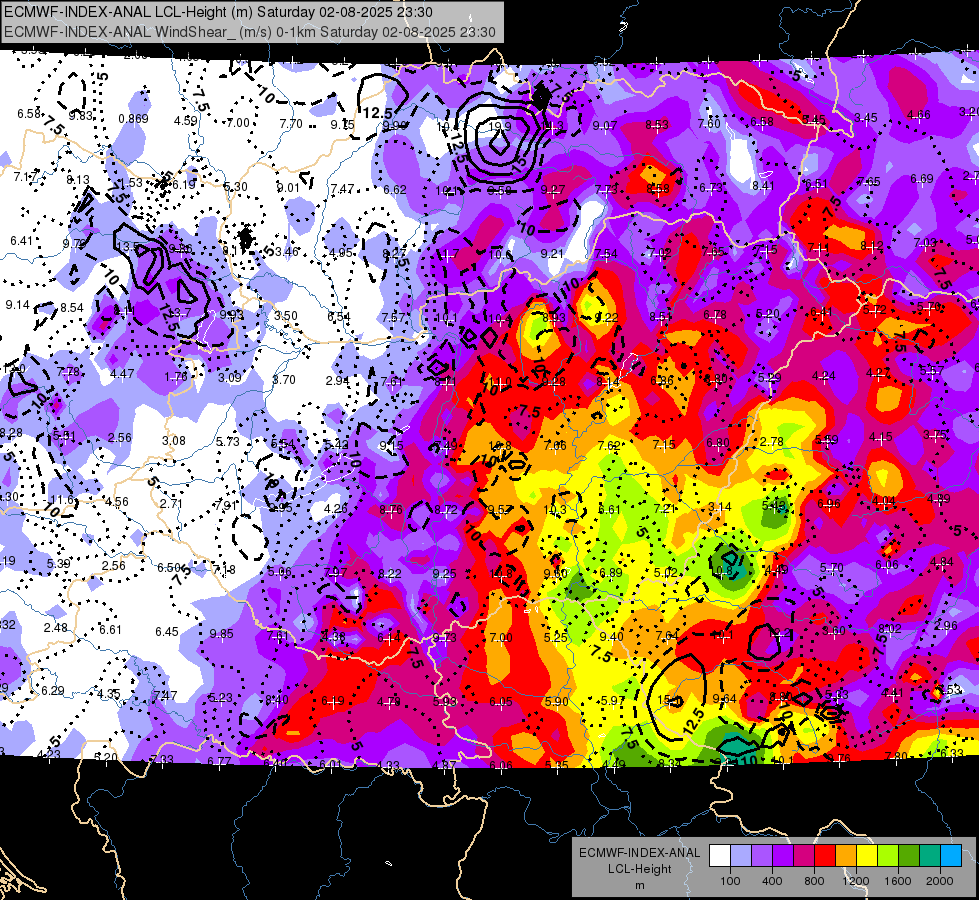
Task: Click the orange legend swatch
Action: coord(845,856)
